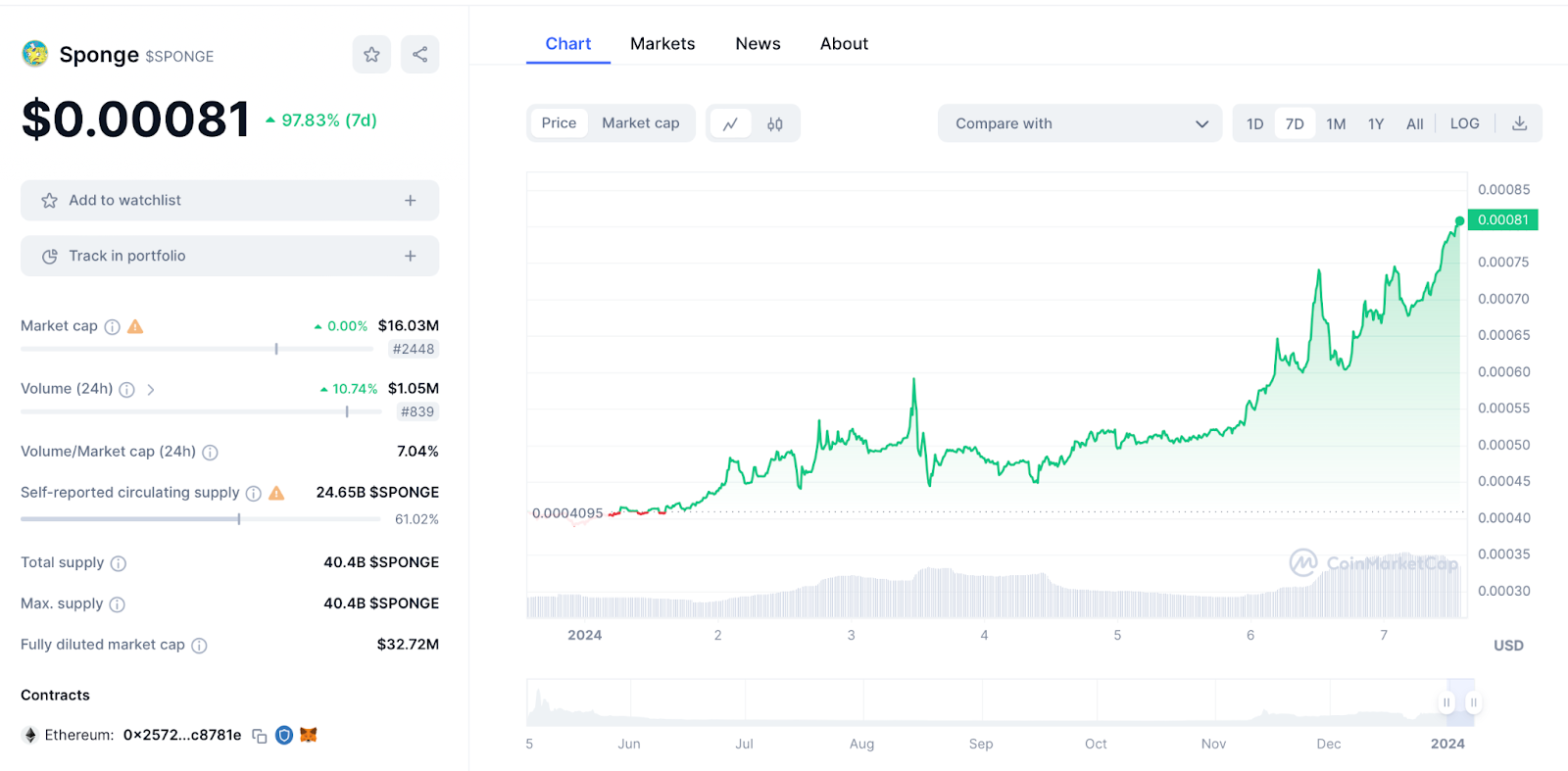1568x771 pixels.
Task: Switch to candlestick chart view
Action: [x=775, y=123]
